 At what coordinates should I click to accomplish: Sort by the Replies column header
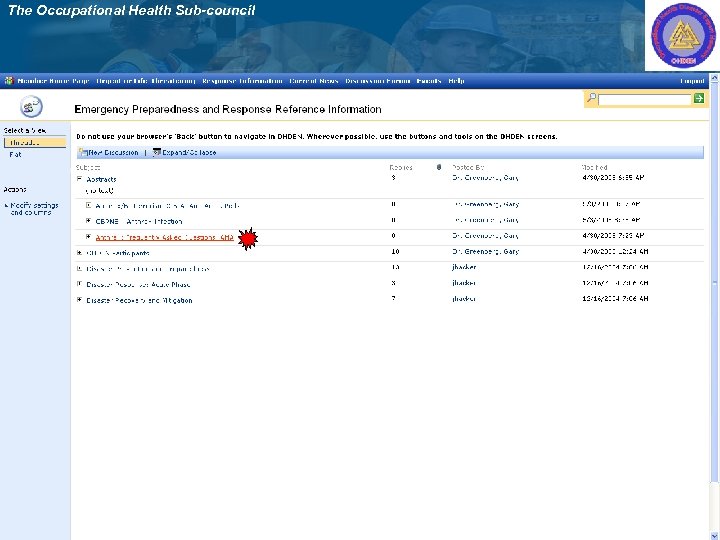[401, 168]
